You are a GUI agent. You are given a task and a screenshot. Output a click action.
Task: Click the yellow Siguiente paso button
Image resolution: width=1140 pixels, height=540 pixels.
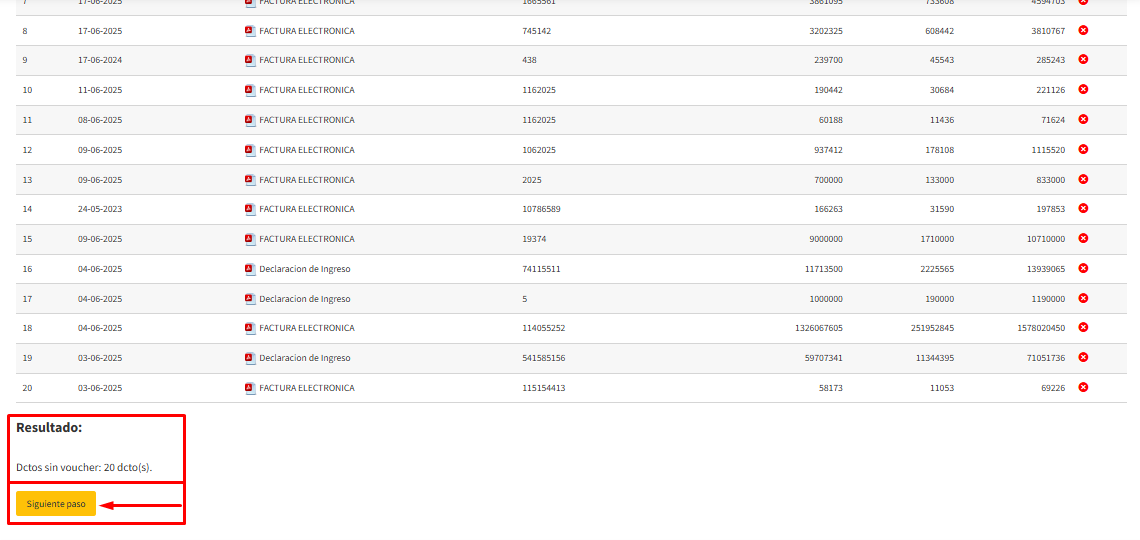(x=56, y=504)
